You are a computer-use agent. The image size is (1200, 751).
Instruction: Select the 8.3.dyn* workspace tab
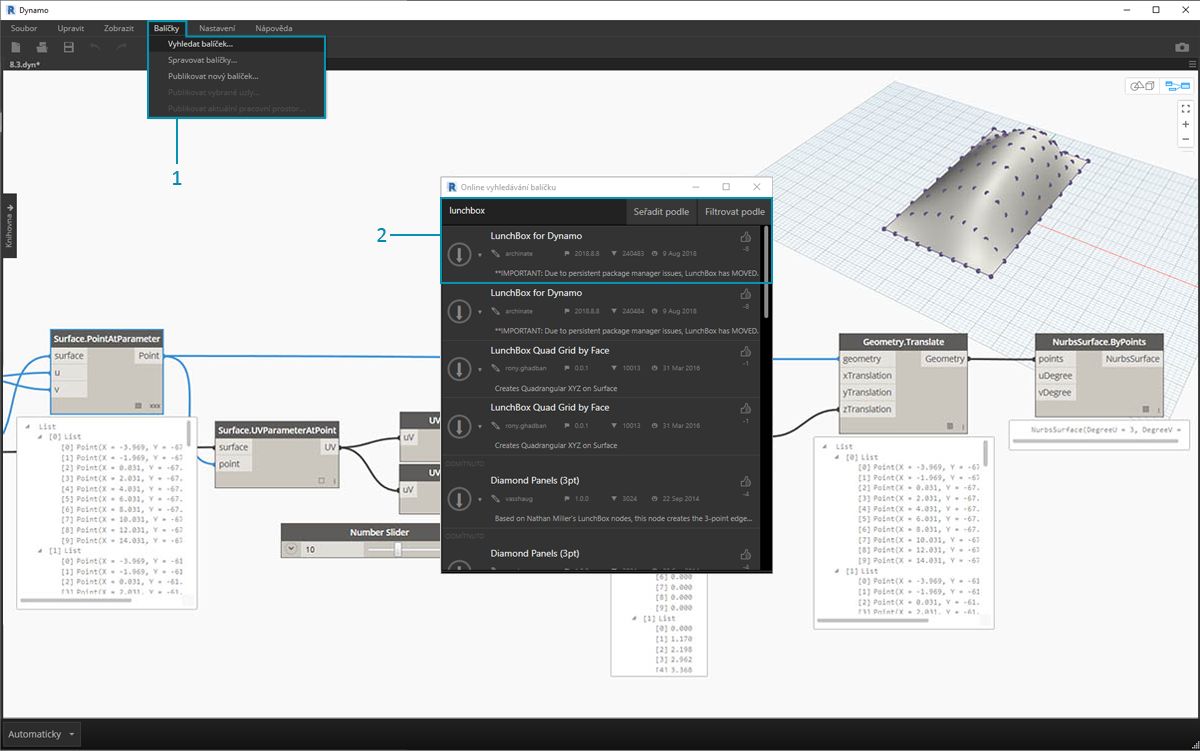(x=25, y=64)
